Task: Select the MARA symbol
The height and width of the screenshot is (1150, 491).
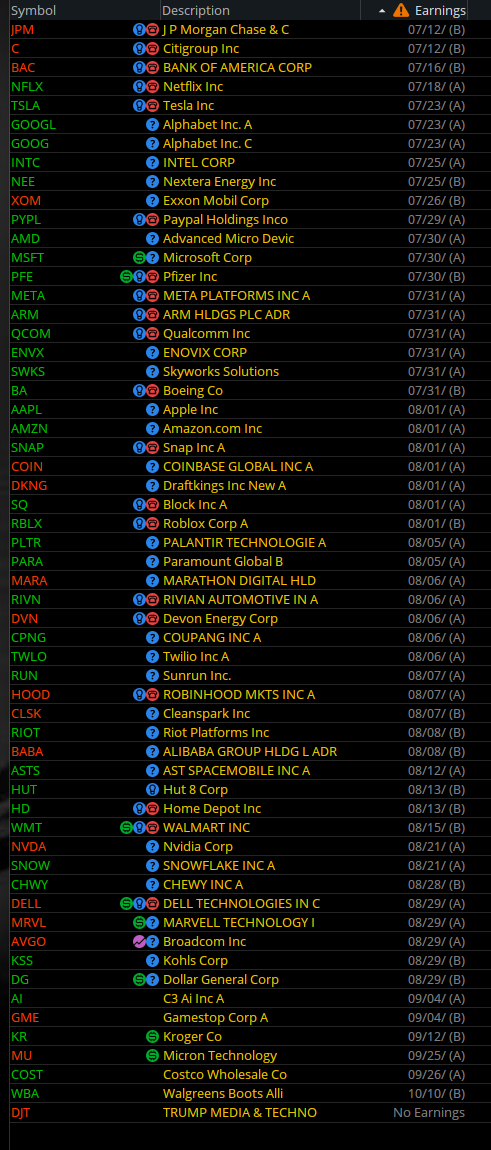Action: (29, 581)
